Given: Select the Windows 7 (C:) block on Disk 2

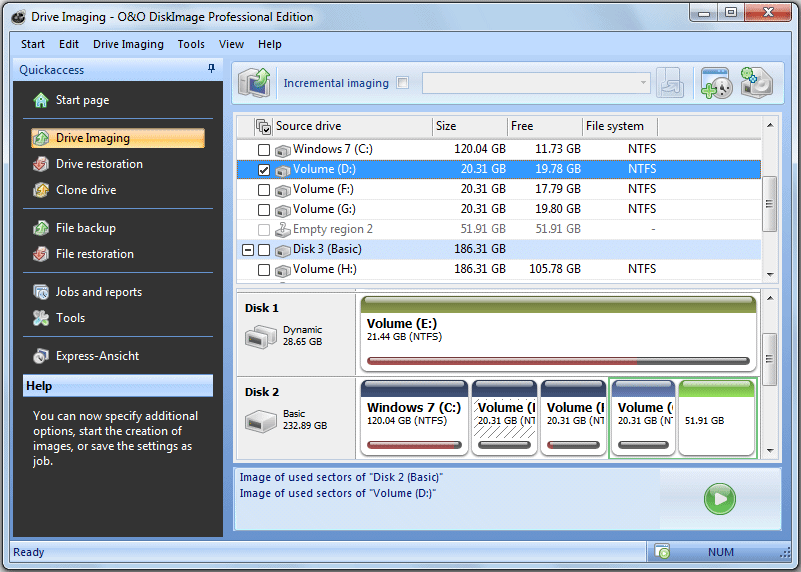Looking at the screenshot, I should pos(414,418).
